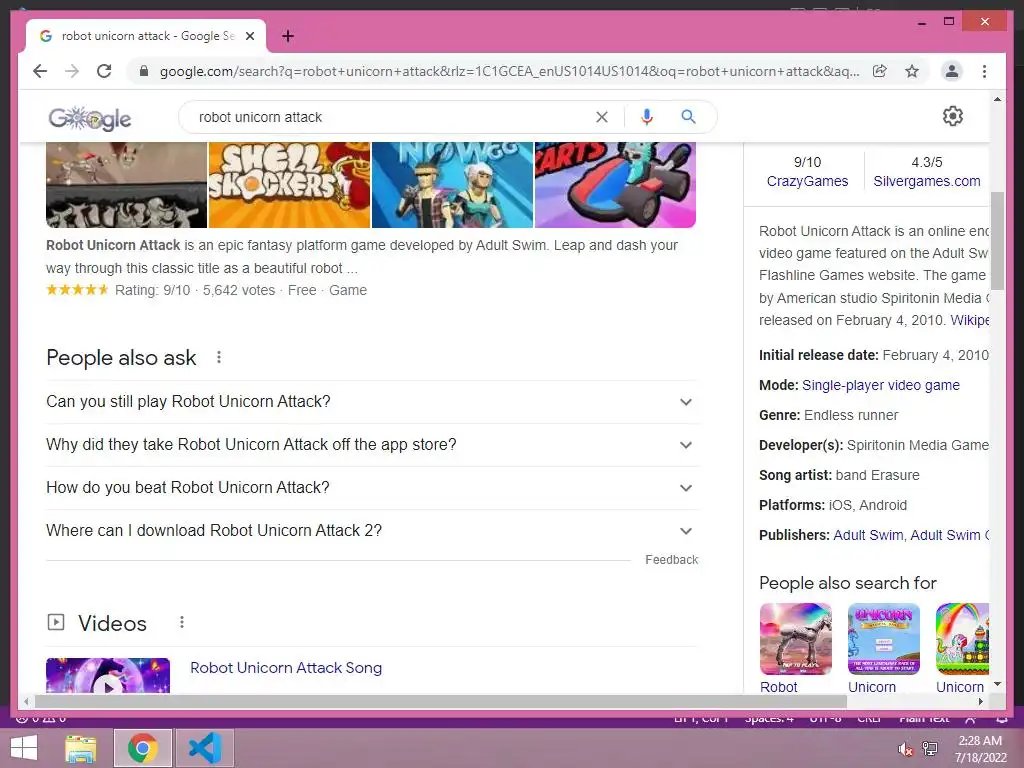Open a new browser tab

(288, 36)
